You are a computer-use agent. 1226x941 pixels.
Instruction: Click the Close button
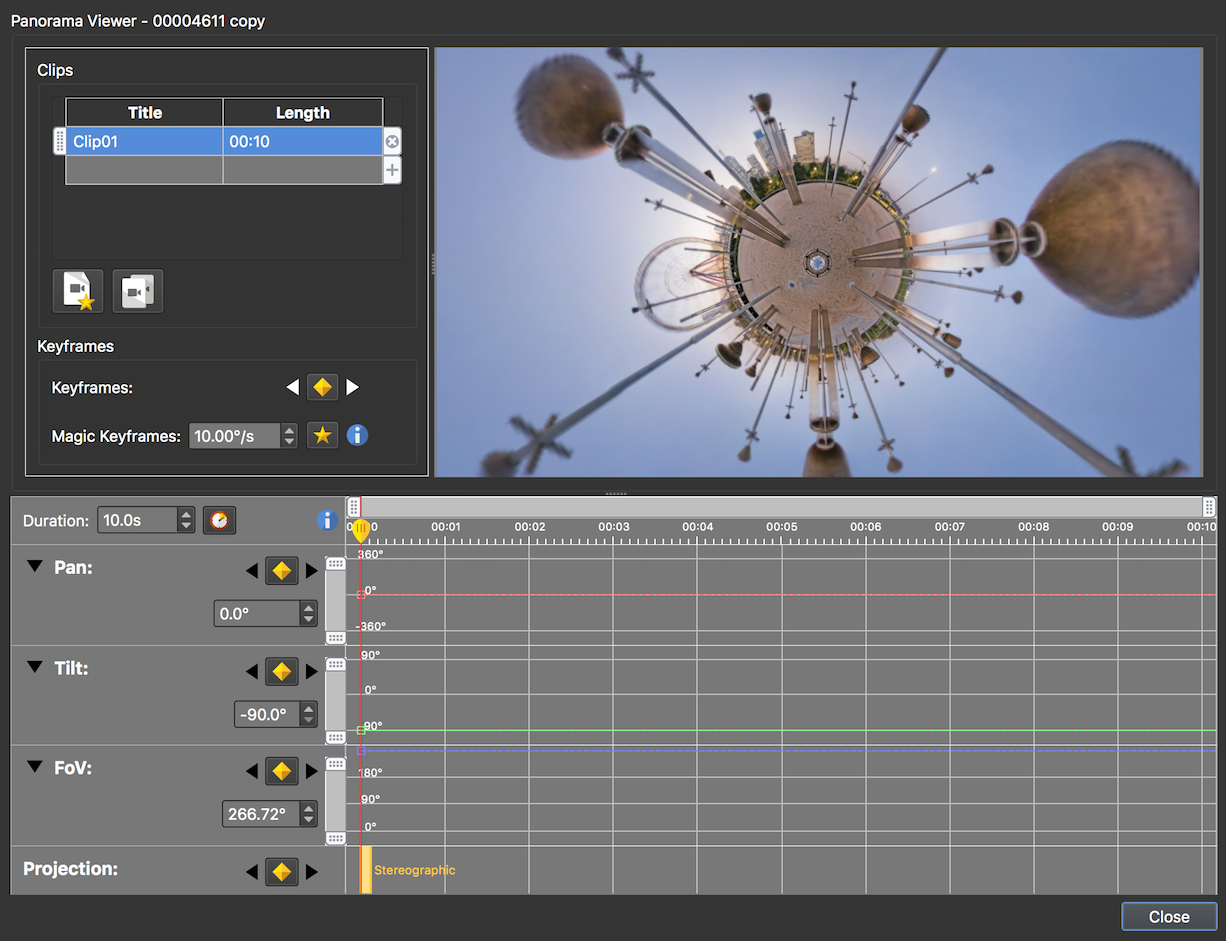pyautogui.click(x=1169, y=917)
